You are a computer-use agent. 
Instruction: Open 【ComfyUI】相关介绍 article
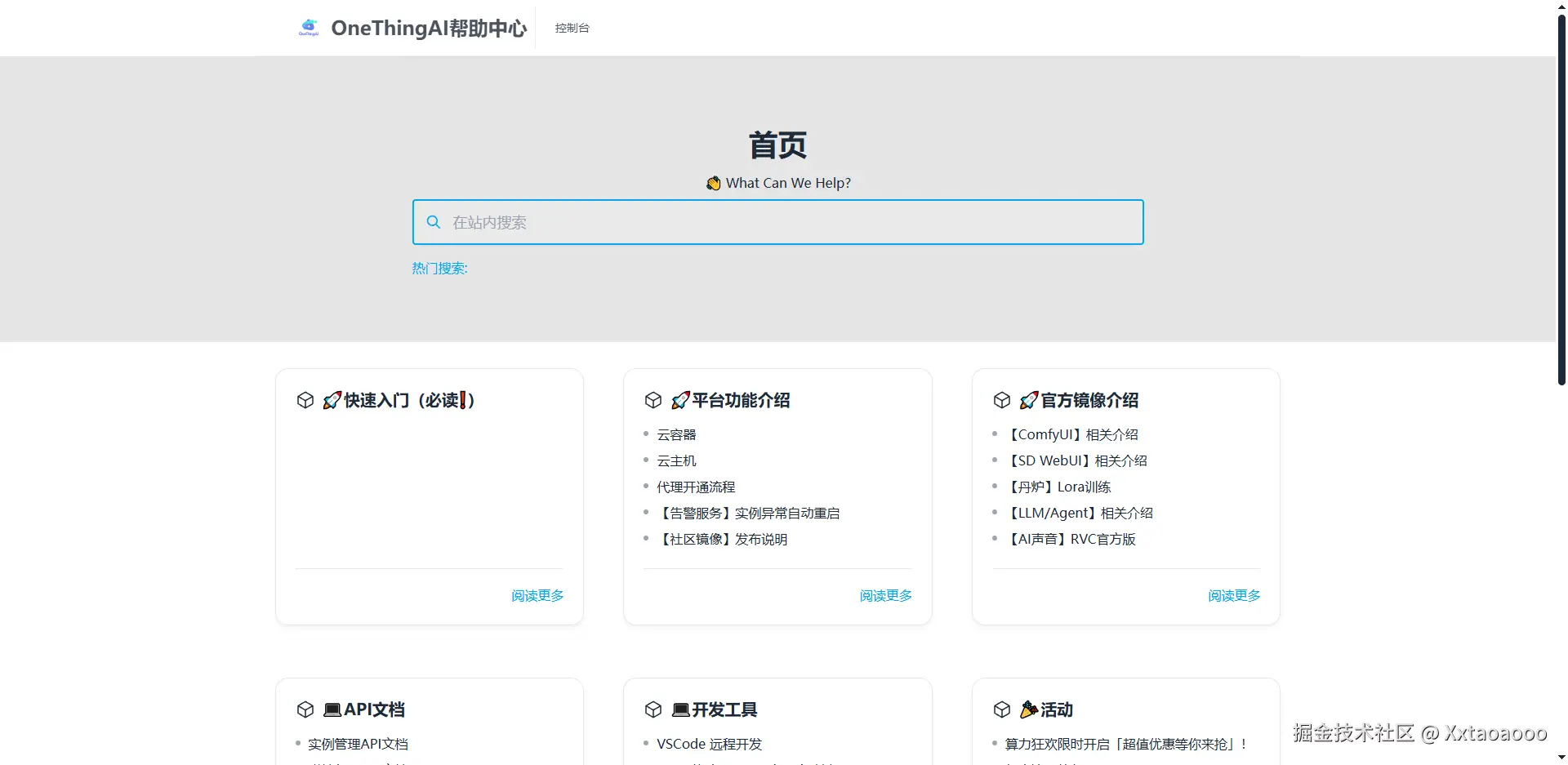pyautogui.click(x=1071, y=435)
